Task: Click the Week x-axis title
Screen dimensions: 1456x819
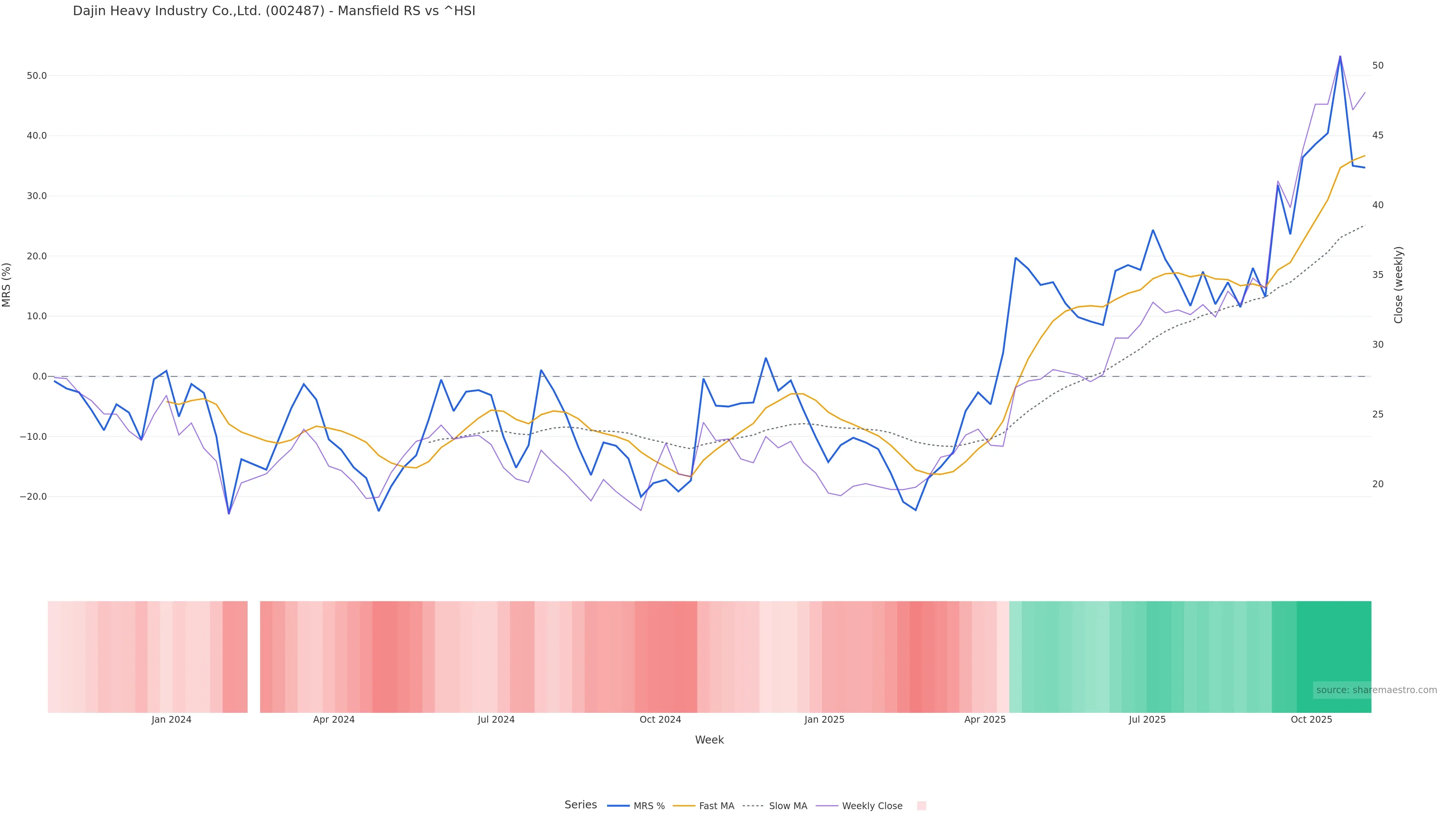Action: 709,740
